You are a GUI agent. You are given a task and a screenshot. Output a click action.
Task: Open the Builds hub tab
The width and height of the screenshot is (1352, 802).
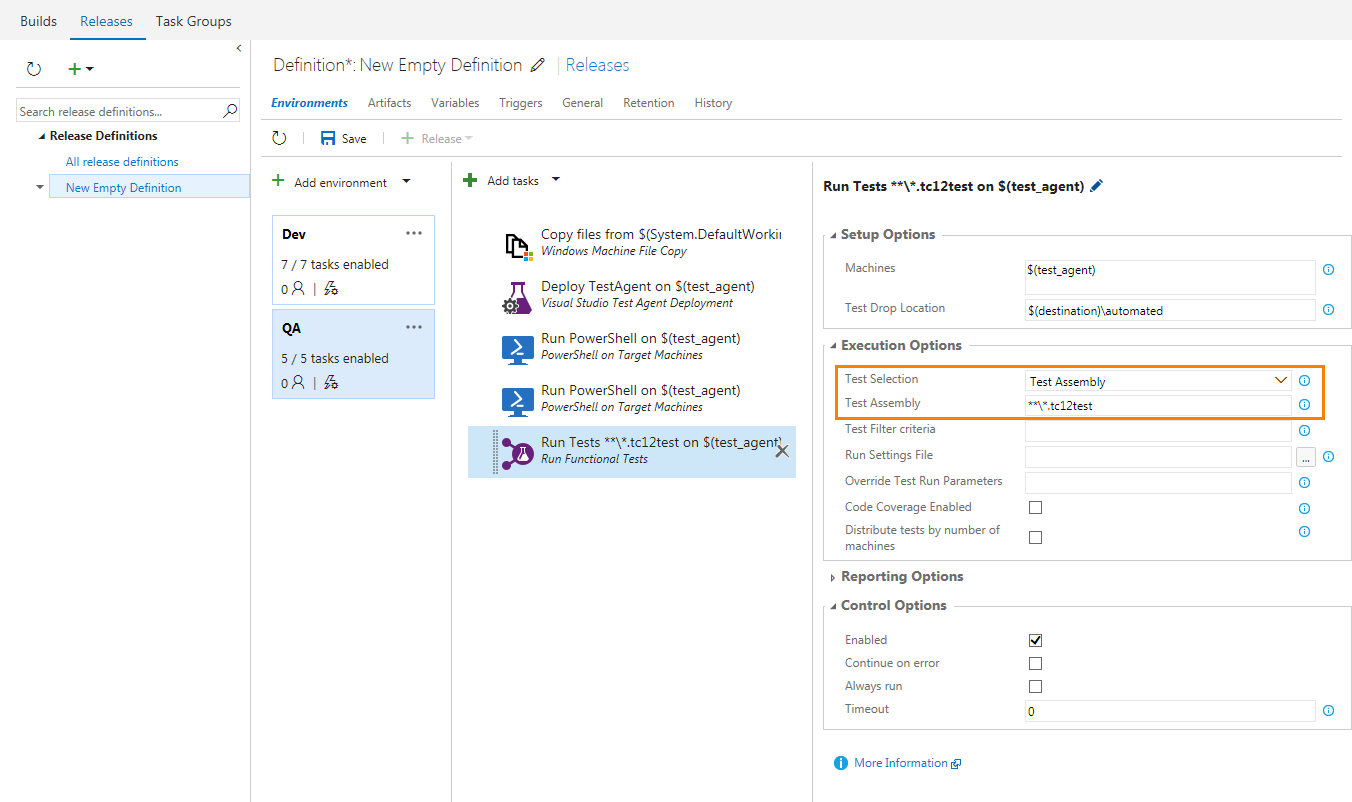tap(38, 21)
